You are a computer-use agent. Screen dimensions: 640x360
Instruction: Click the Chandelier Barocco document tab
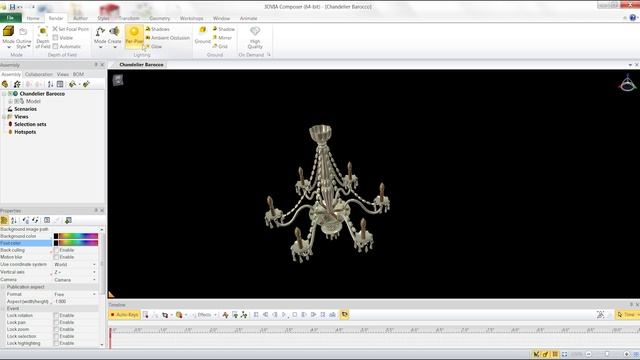(x=141, y=64)
